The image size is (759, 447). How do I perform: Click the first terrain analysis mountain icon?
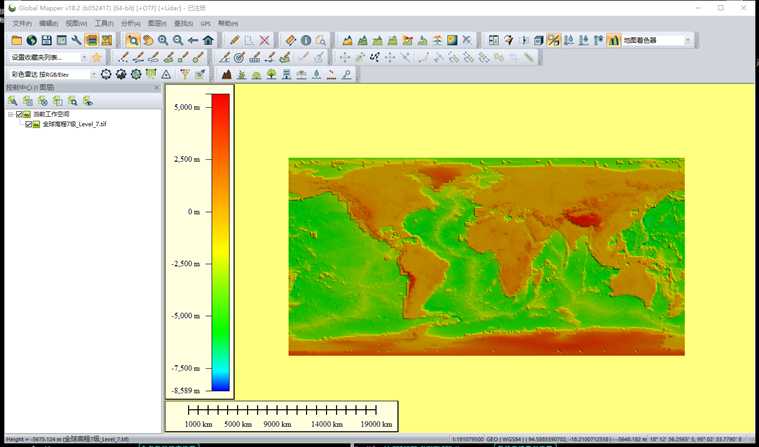coord(347,40)
